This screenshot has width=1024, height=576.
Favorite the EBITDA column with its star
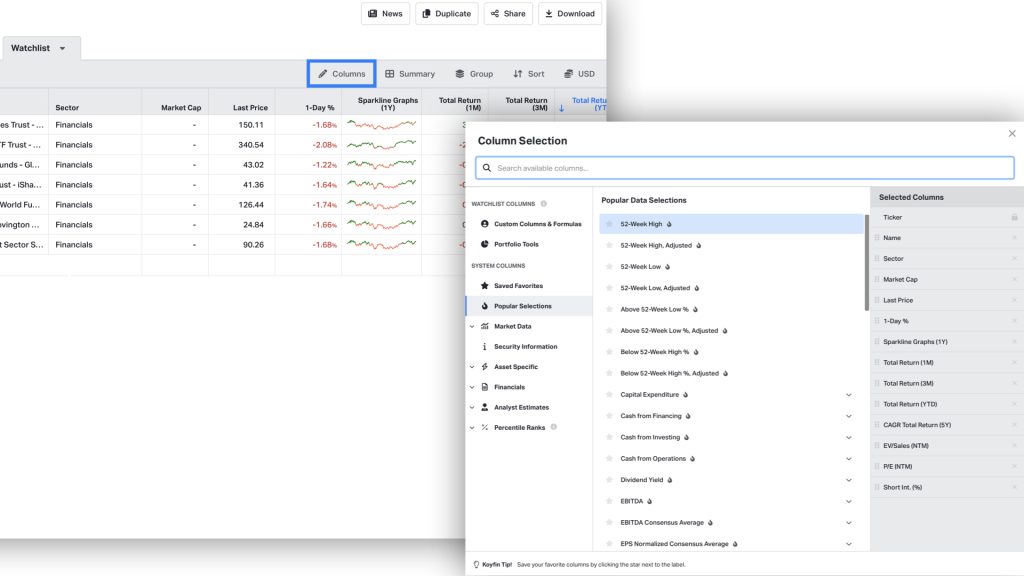point(610,501)
